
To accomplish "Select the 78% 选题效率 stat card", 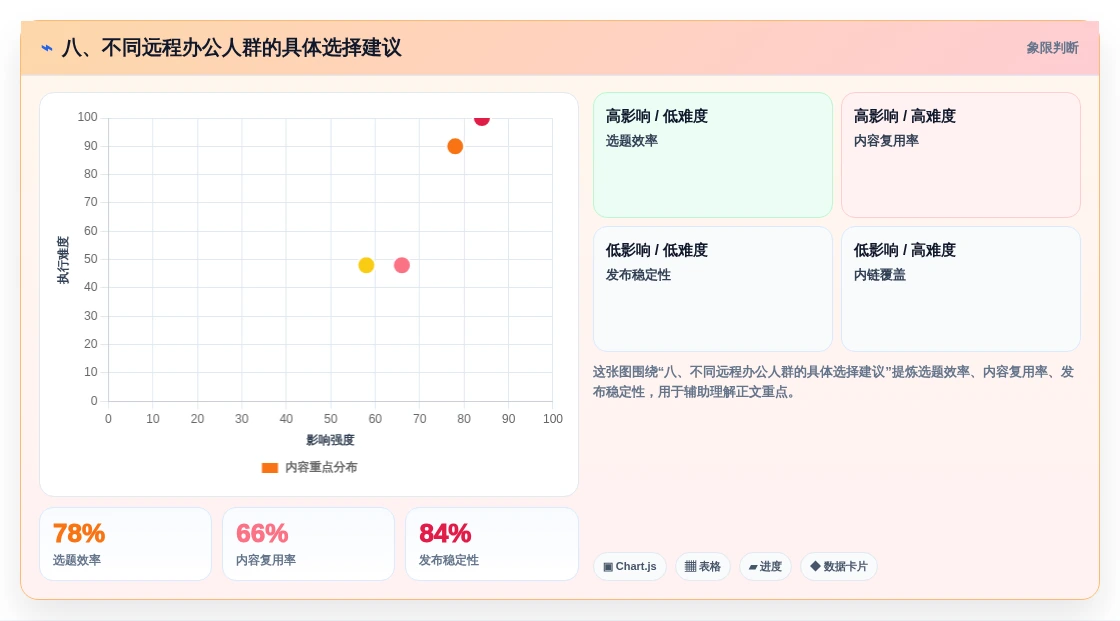I will 126,544.
